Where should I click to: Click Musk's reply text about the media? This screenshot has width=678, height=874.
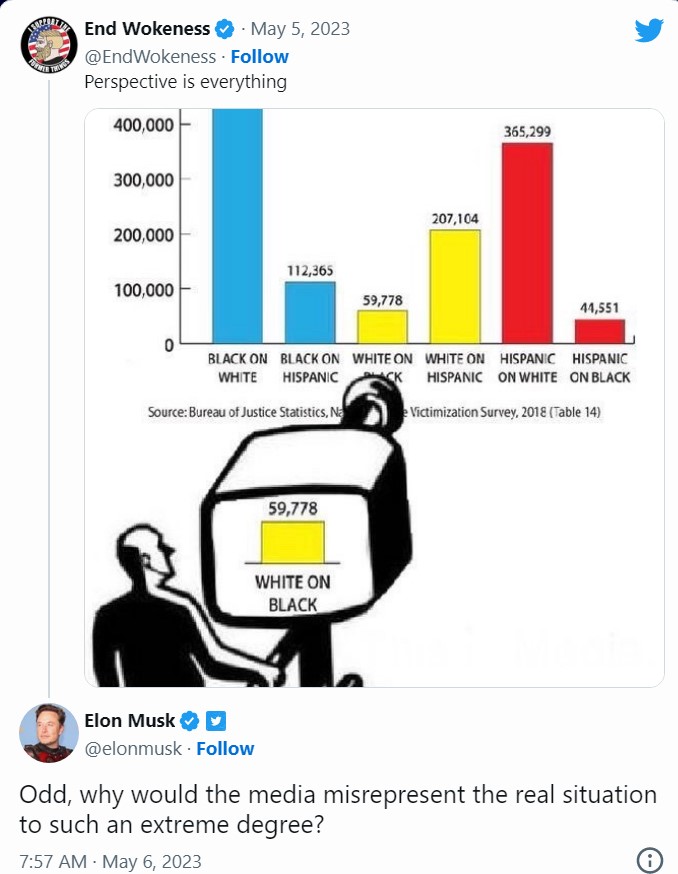pos(338,809)
